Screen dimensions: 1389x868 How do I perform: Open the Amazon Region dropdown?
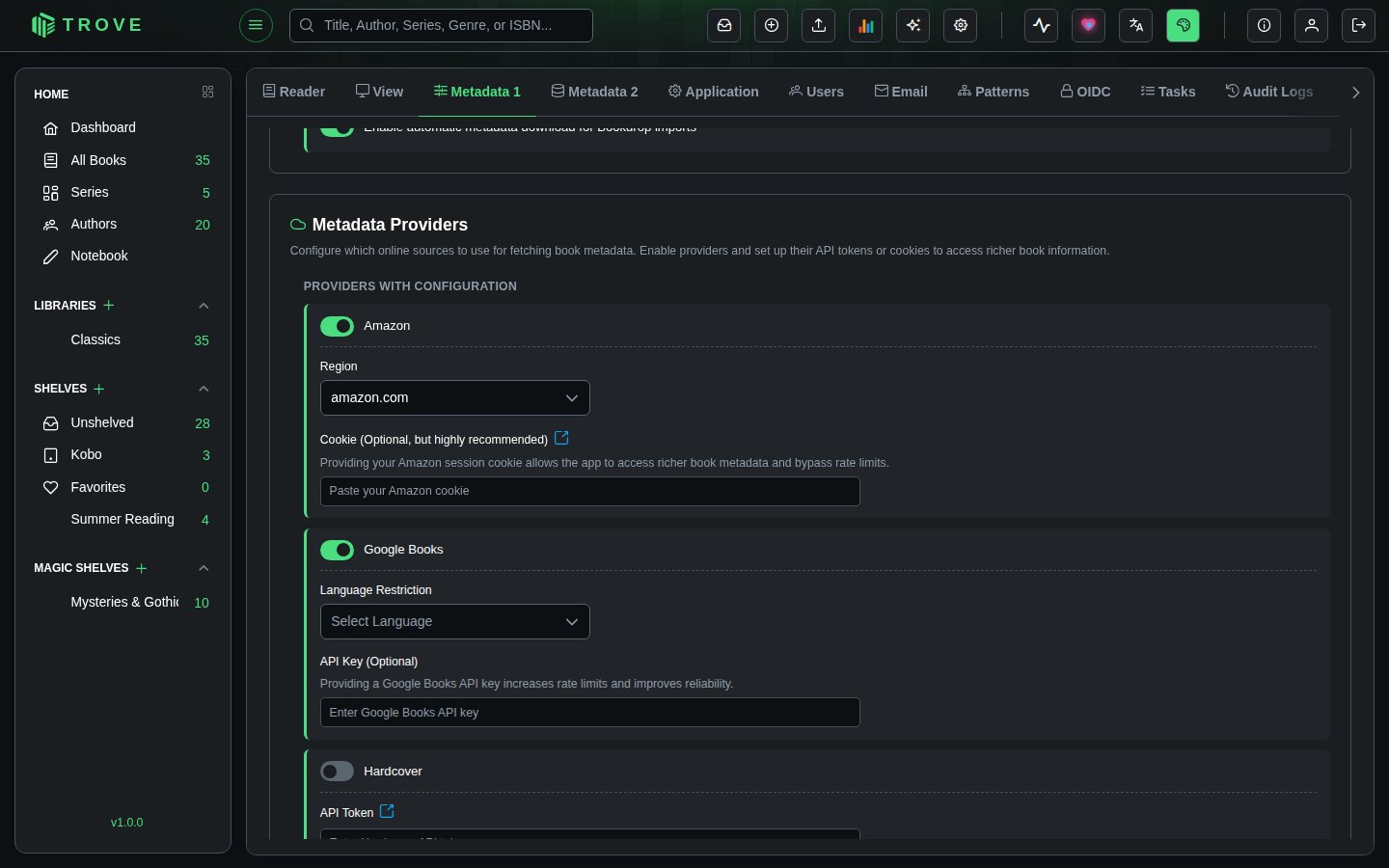(x=454, y=397)
